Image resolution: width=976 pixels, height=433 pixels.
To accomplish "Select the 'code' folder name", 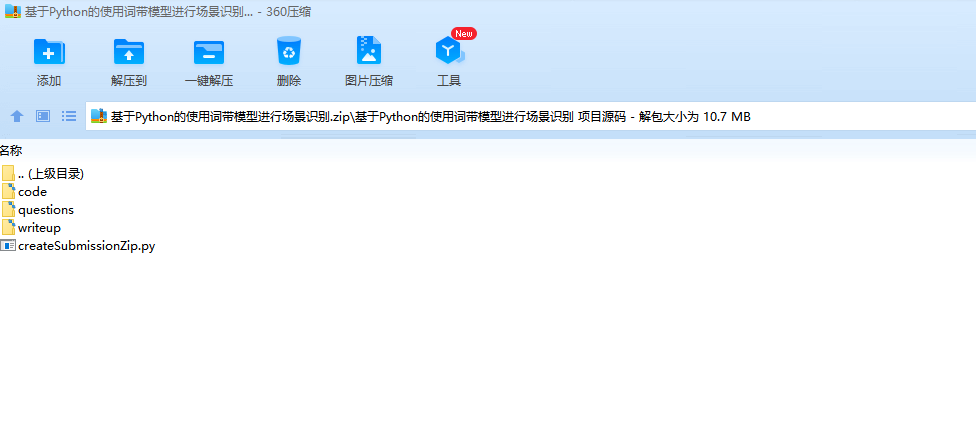I will (x=32, y=192).
